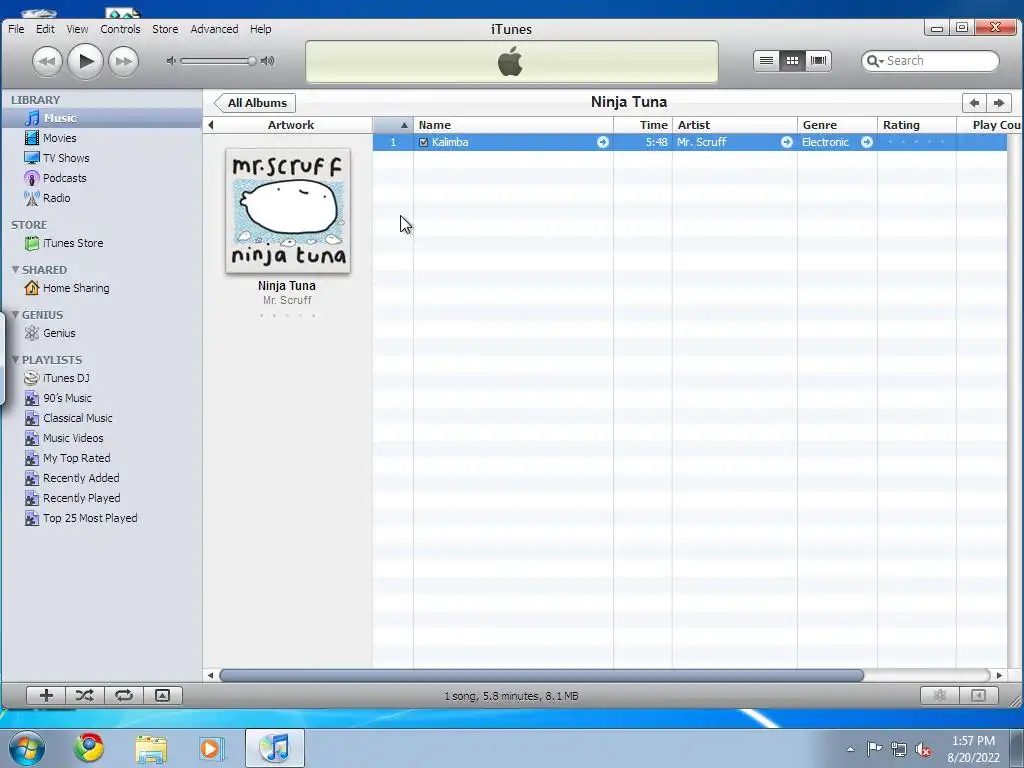The image size is (1024, 768).
Task: Select Music in the Library
Action: click(x=102, y=118)
